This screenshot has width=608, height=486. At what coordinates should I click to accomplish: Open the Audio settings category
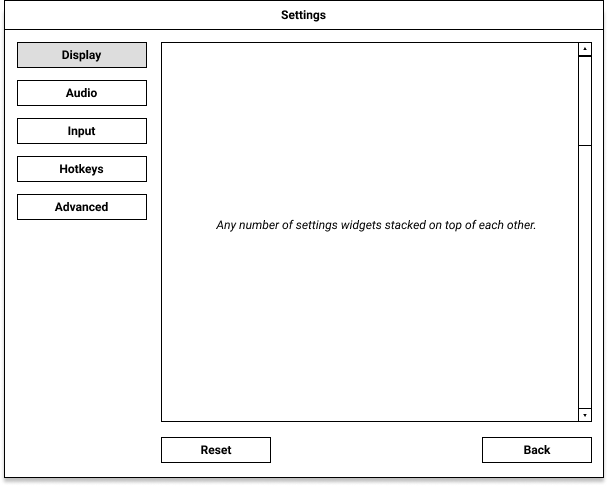[82, 93]
